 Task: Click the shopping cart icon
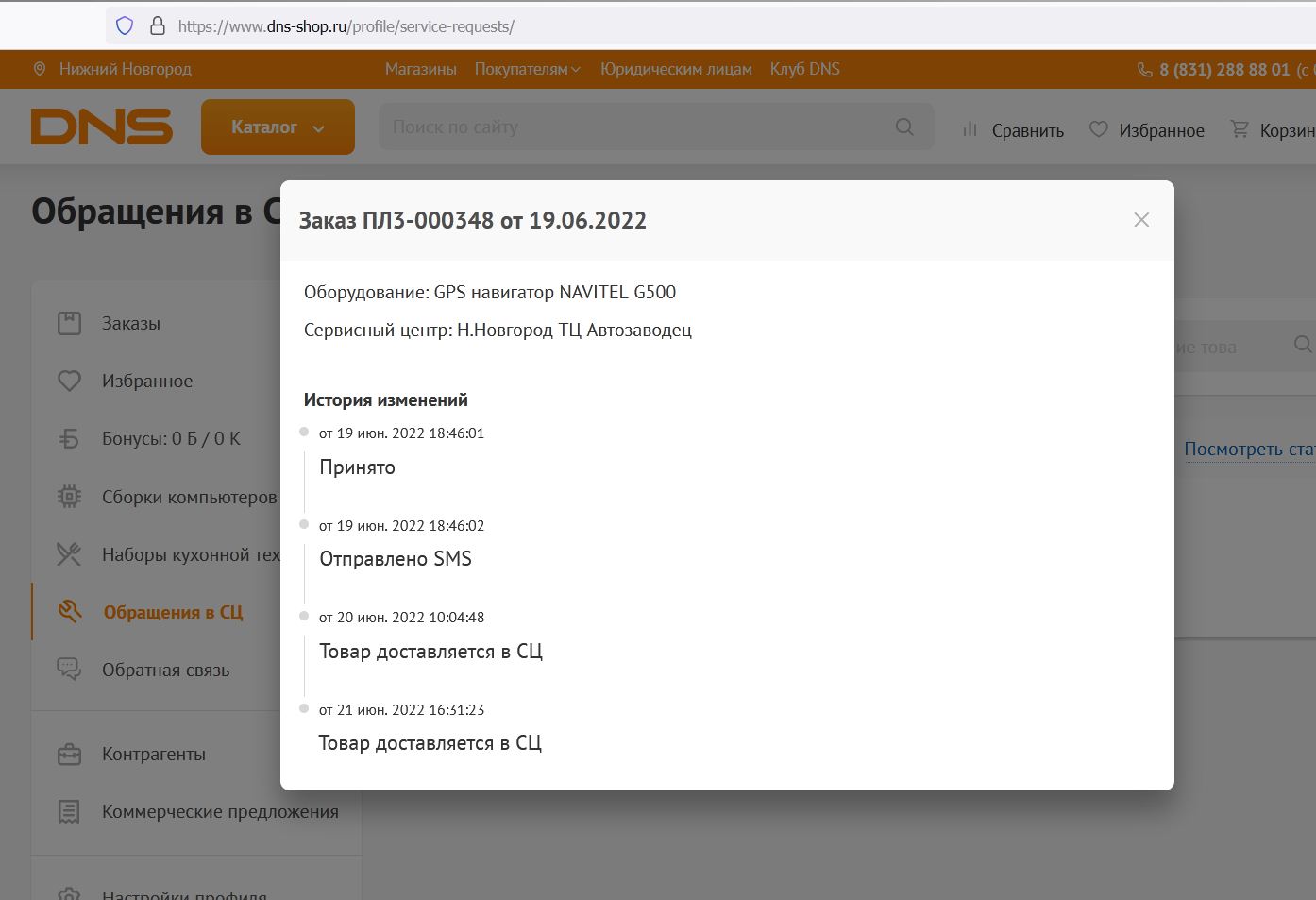[x=1240, y=129]
